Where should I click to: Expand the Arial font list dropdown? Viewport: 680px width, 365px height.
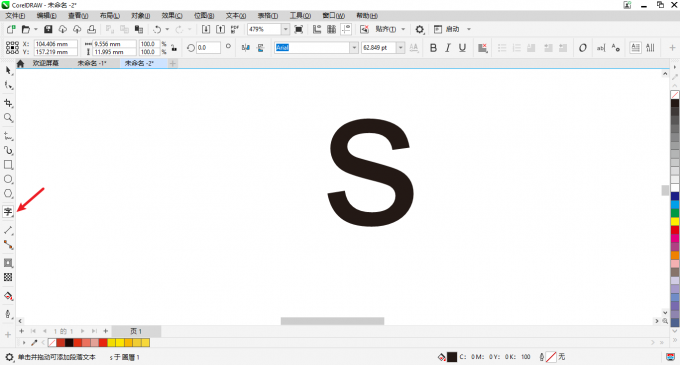(x=354, y=48)
